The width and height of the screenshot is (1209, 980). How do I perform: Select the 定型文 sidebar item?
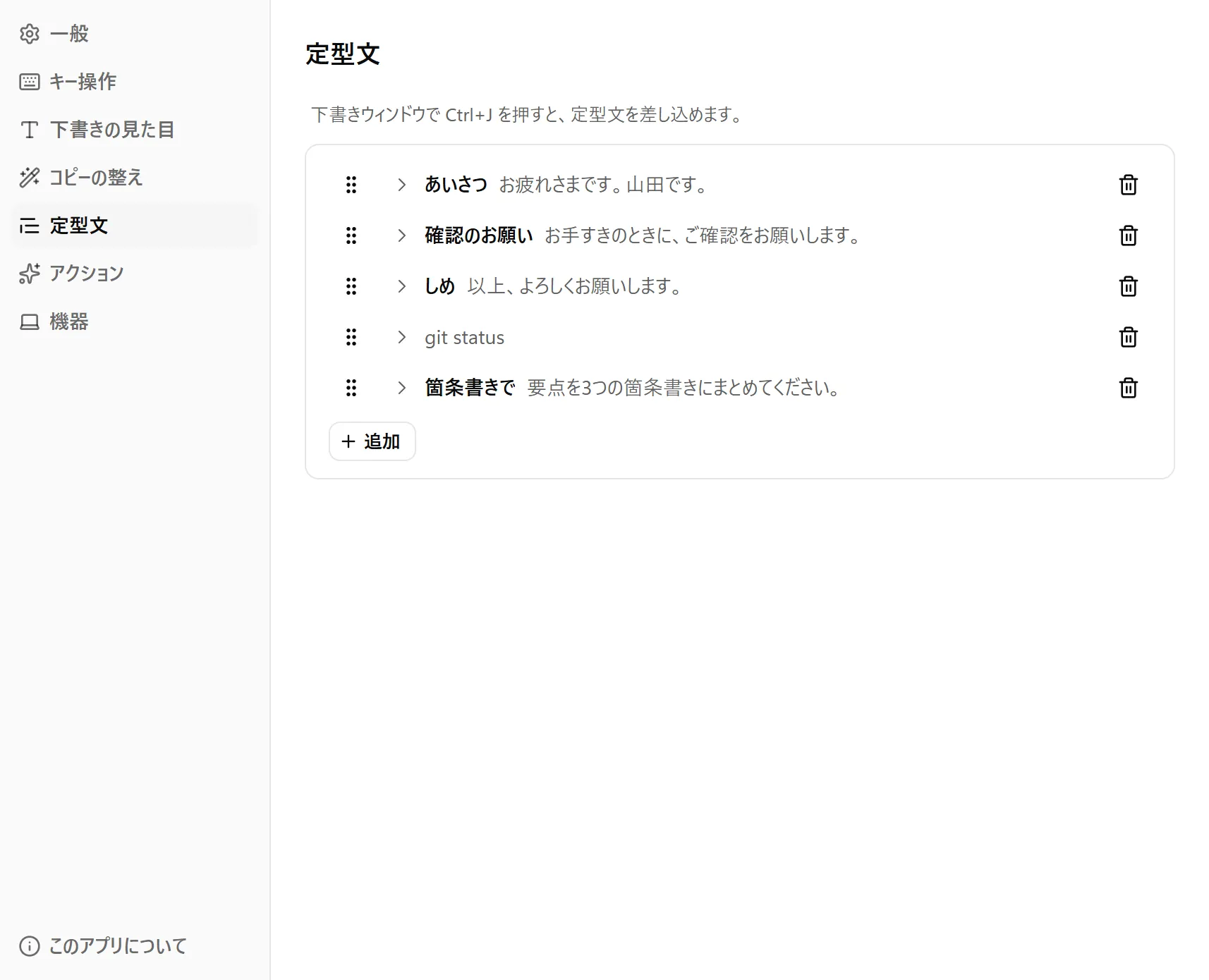point(135,226)
